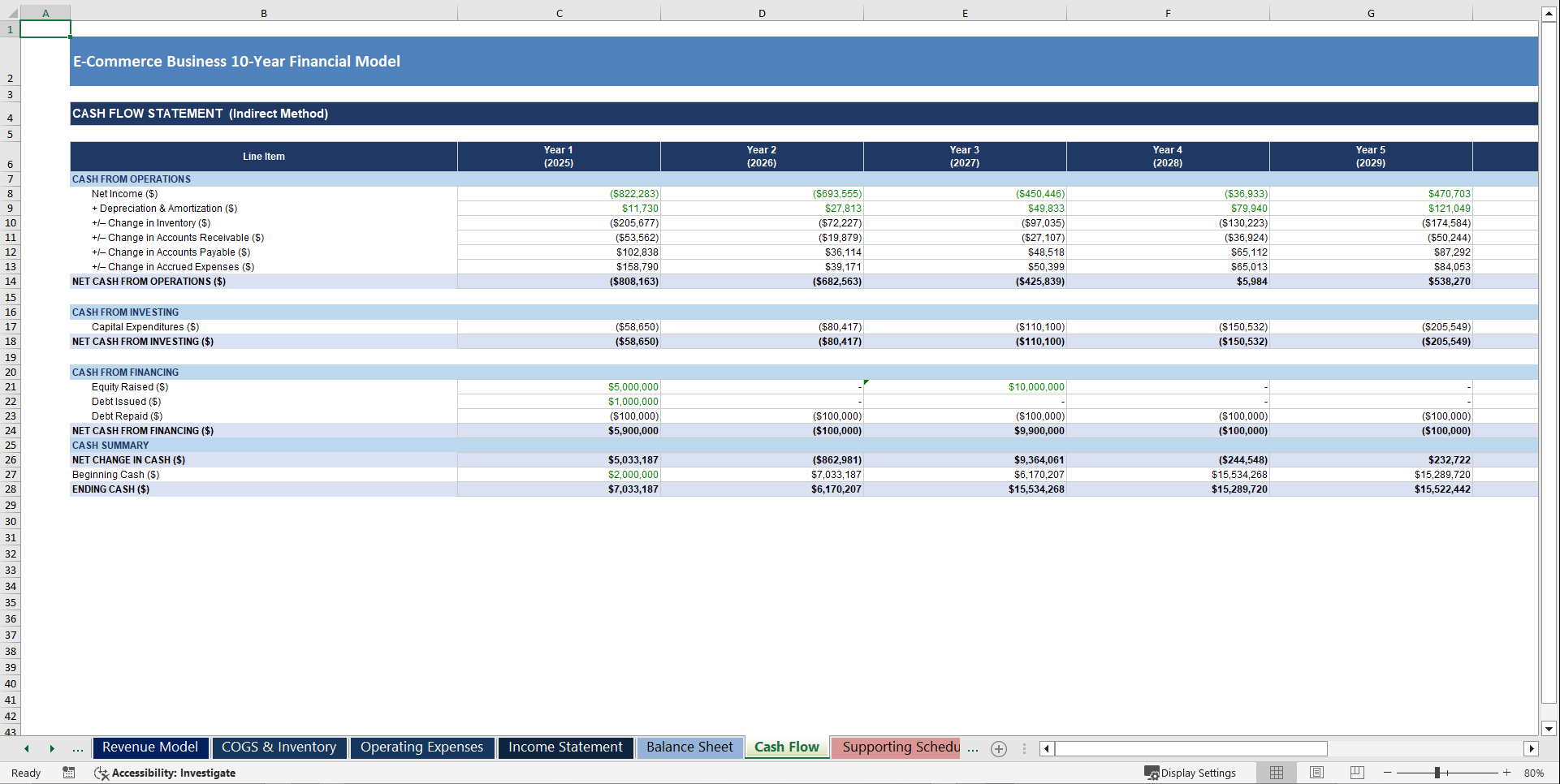Select the Page Layout view icon
The height and width of the screenshot is (784, 1560).
coord(1316,773)
